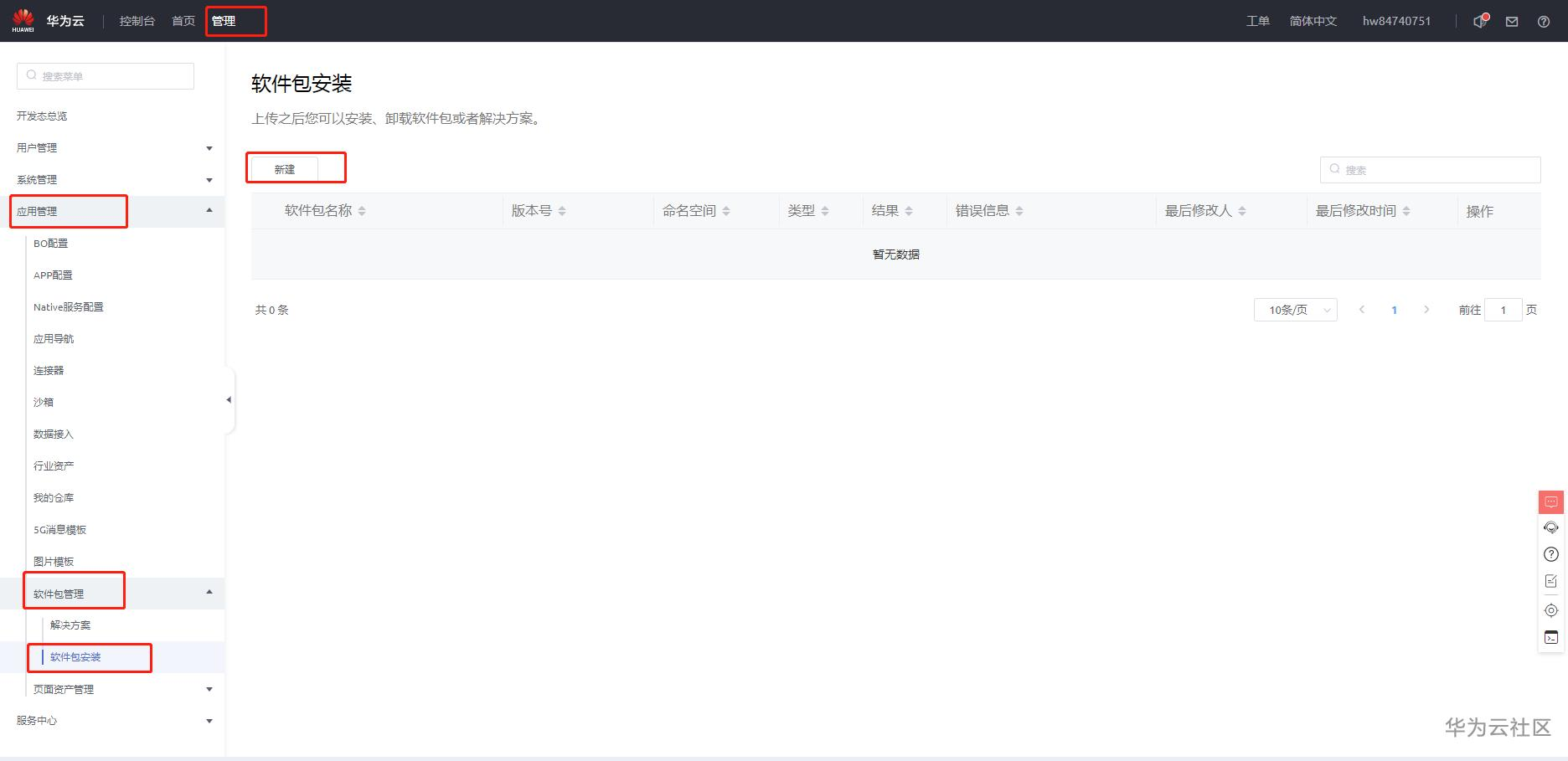Viewport: 1568px width, 761px height.
Task: Open the BO配置 menu item
Action: tap(51, 244)
